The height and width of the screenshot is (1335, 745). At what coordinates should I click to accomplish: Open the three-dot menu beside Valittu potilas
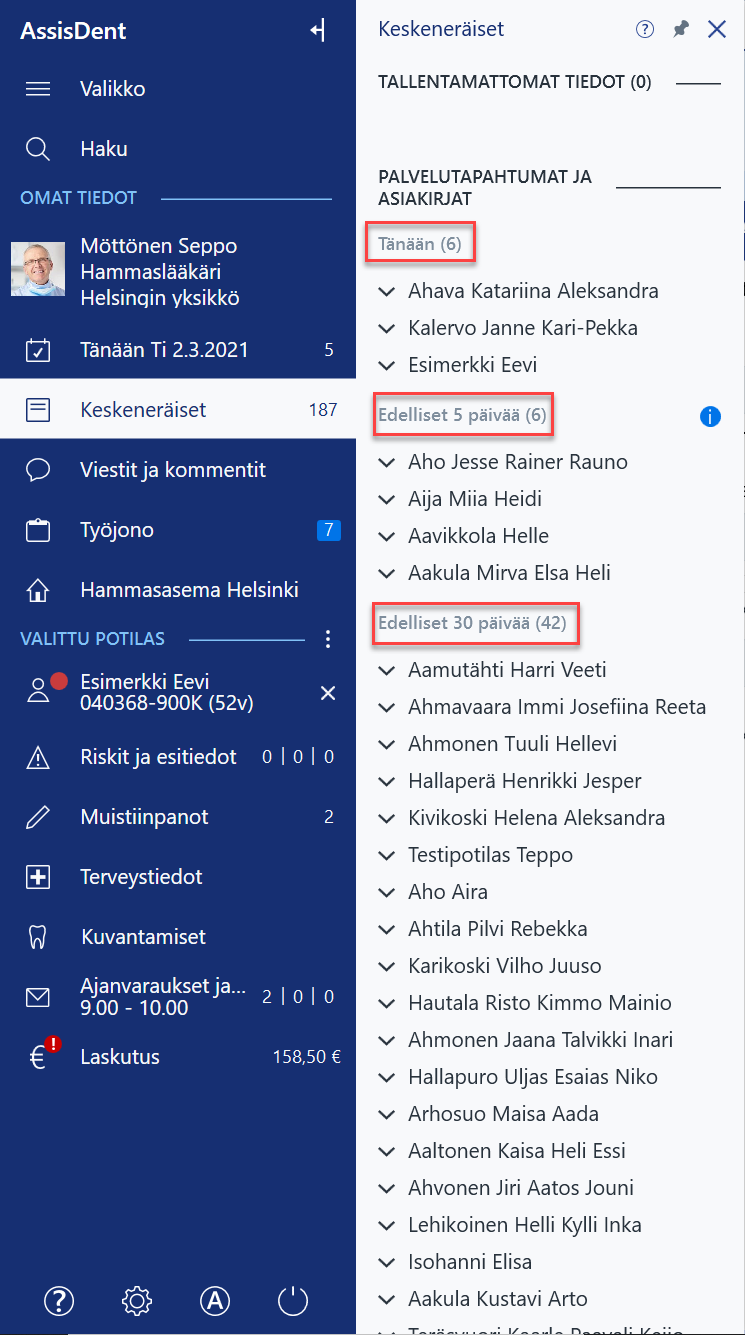click(x=327, y=638)
